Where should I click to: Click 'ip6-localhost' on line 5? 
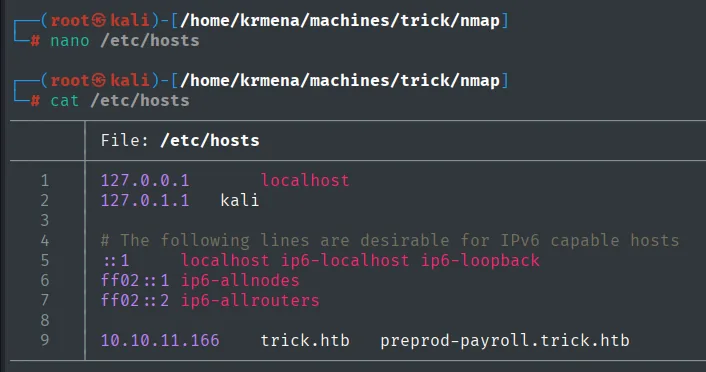(x=345, y=261)
